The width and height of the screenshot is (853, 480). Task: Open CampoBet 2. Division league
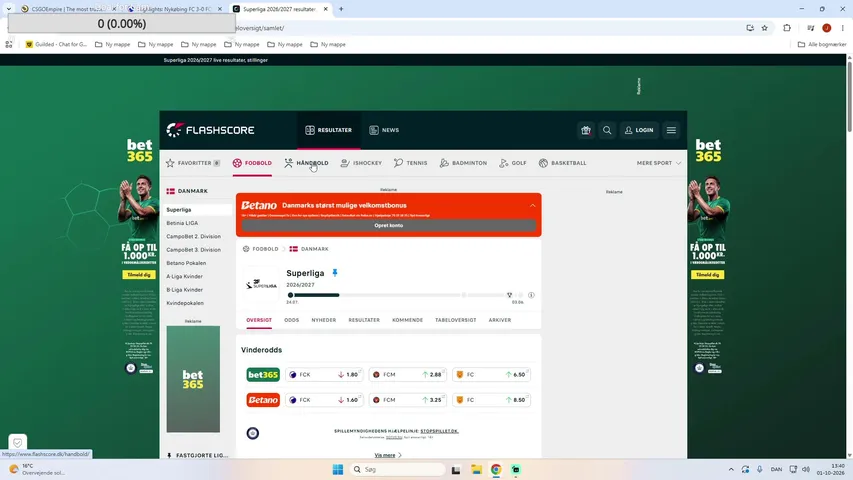point(194,236)
